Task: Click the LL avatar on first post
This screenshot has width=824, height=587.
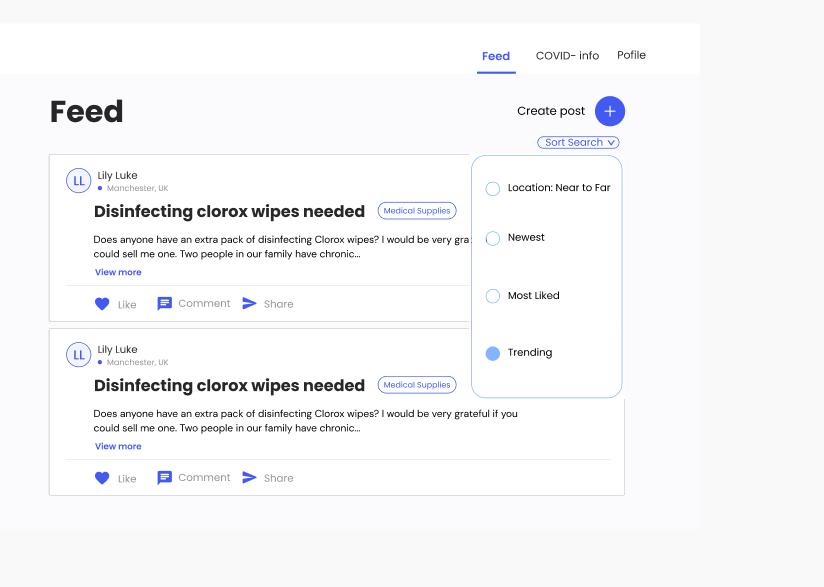Action: pos(79,181)
